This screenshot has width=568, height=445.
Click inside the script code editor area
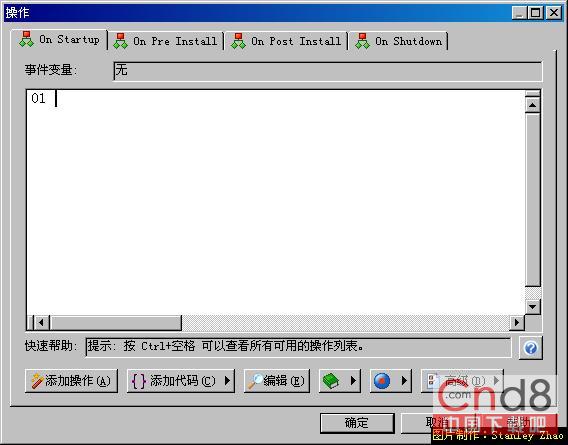[x=275, y=202]
